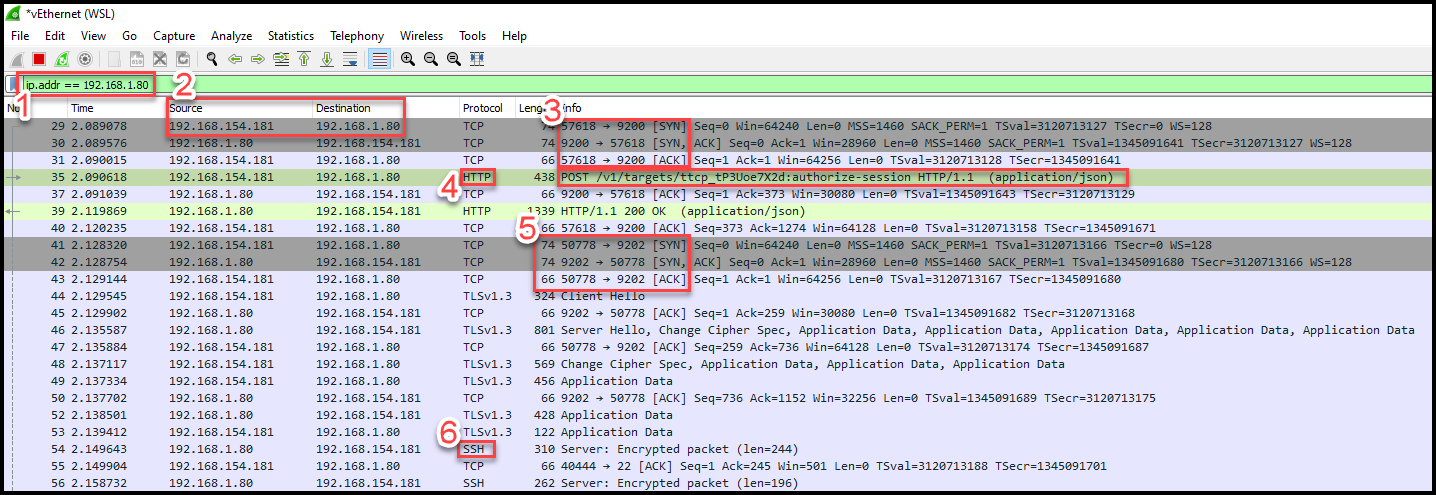1436x495 pixels.
Task: Click the Close capture file X icon
Action: (x=160, y=59)
